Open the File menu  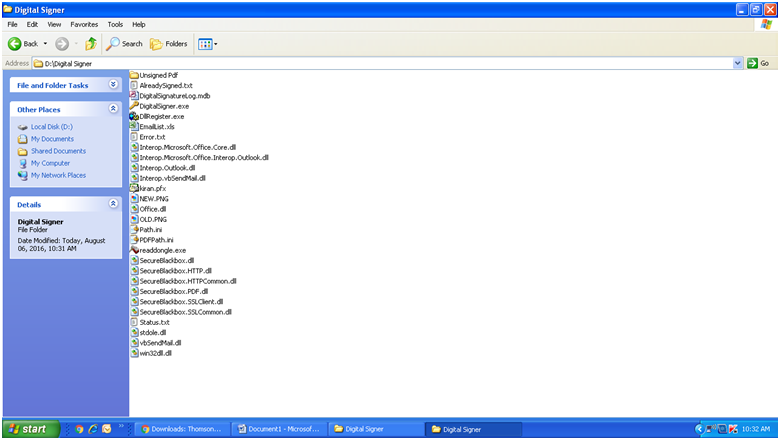tap(12, 24)
